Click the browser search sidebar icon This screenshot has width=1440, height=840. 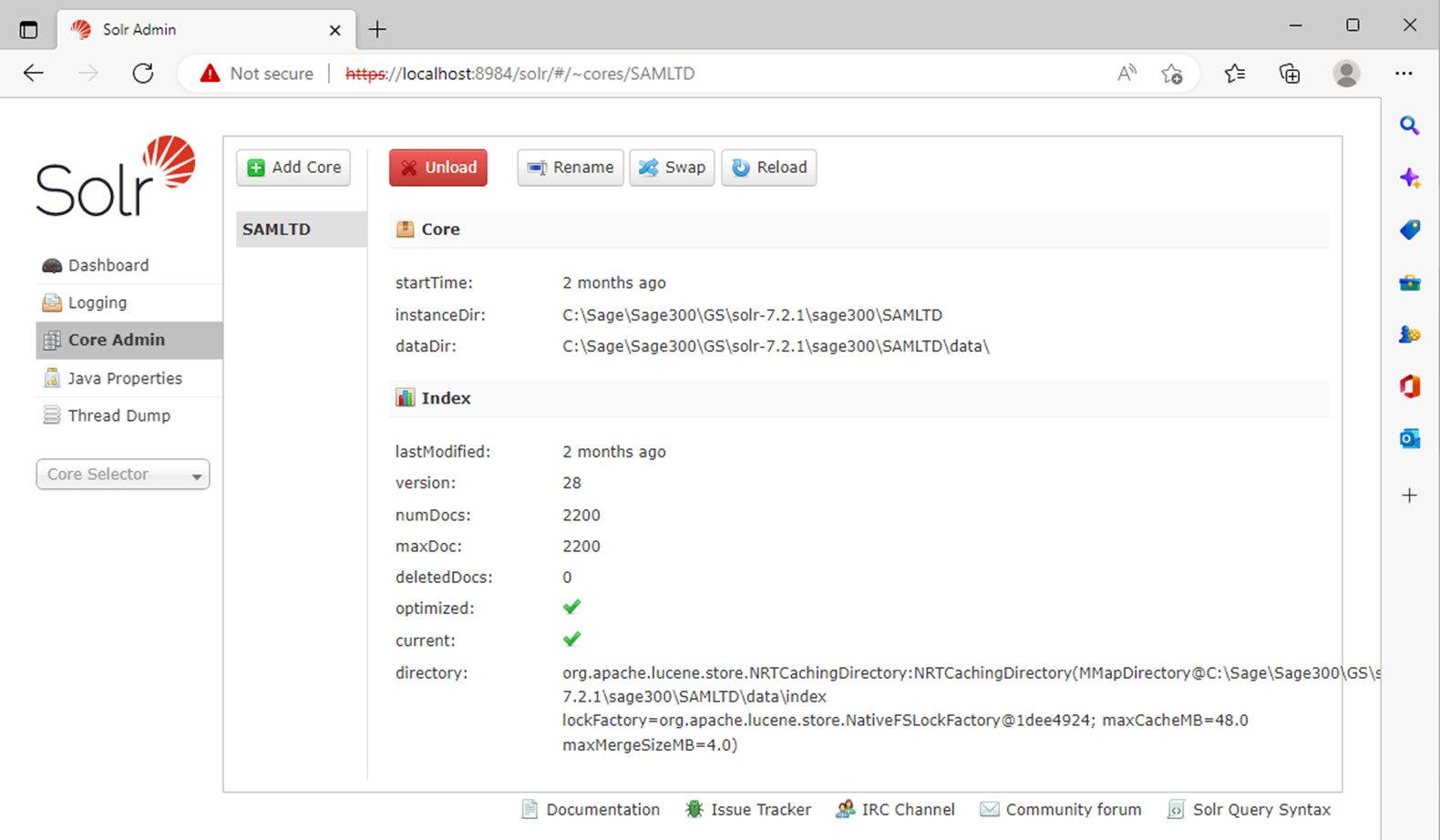(x=1409, y=126)
